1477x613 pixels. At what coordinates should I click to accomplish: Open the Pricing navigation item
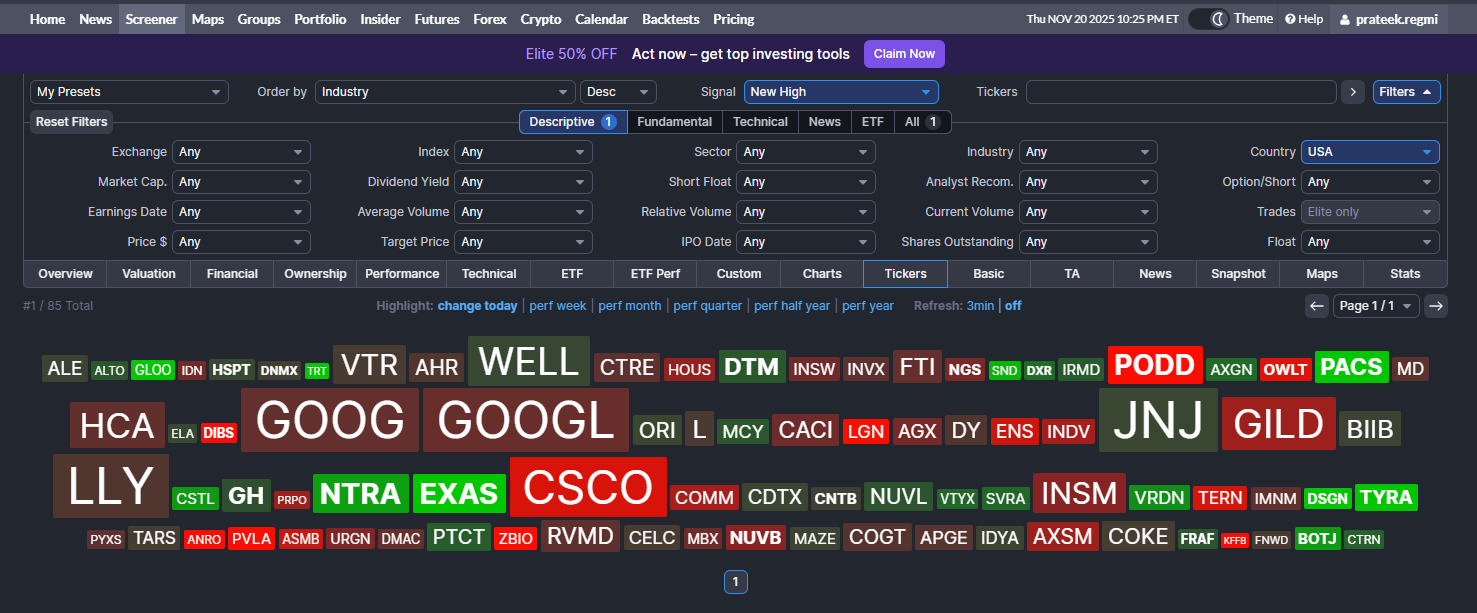[734, 19]
